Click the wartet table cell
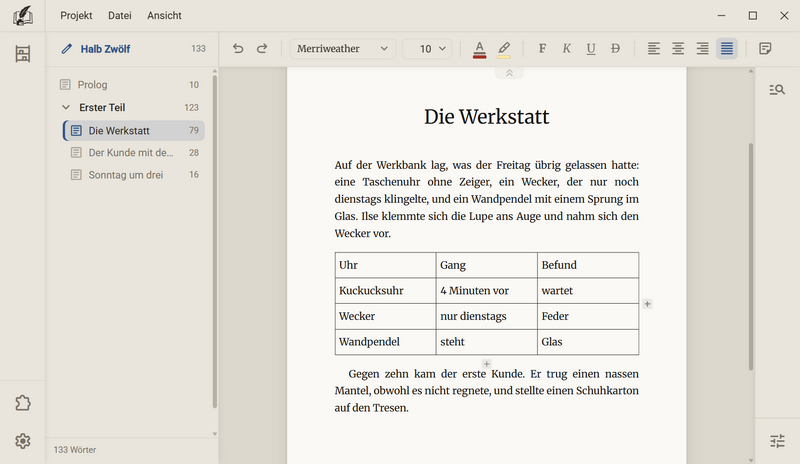Screen dimensions: 800x464 click(x=588, y=290)
